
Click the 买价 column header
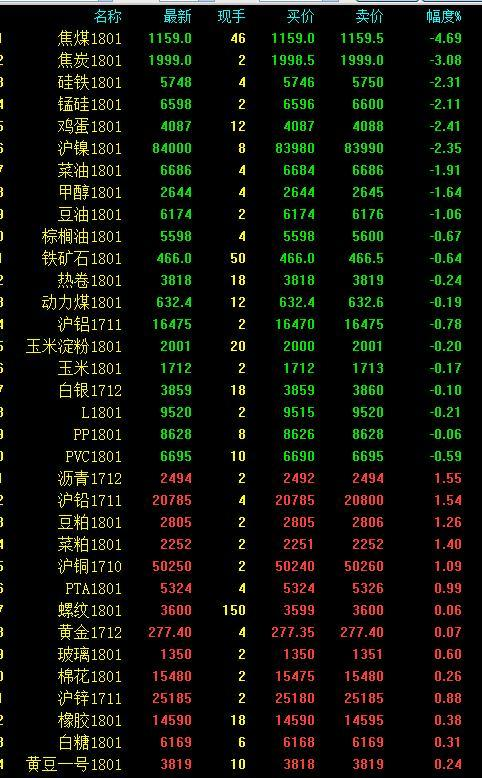(300, 16)
